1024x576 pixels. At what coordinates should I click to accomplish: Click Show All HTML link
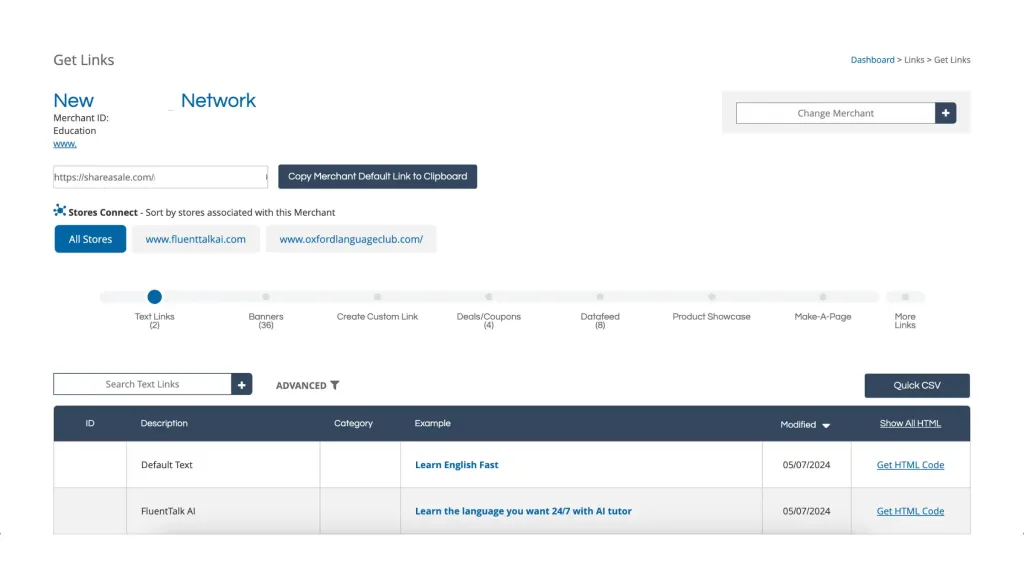(910, 423)
